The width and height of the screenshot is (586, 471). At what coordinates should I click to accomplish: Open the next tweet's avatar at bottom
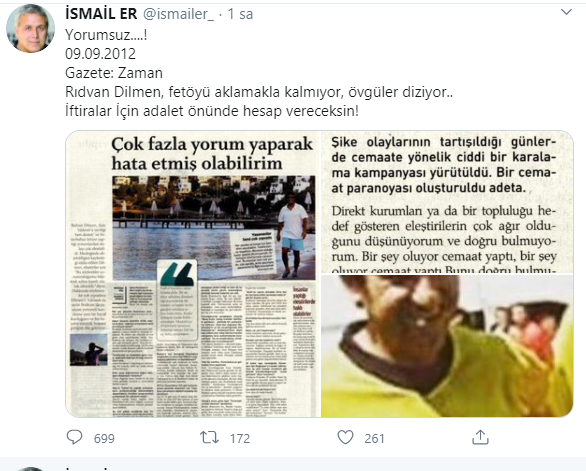(x=30, y=469)
